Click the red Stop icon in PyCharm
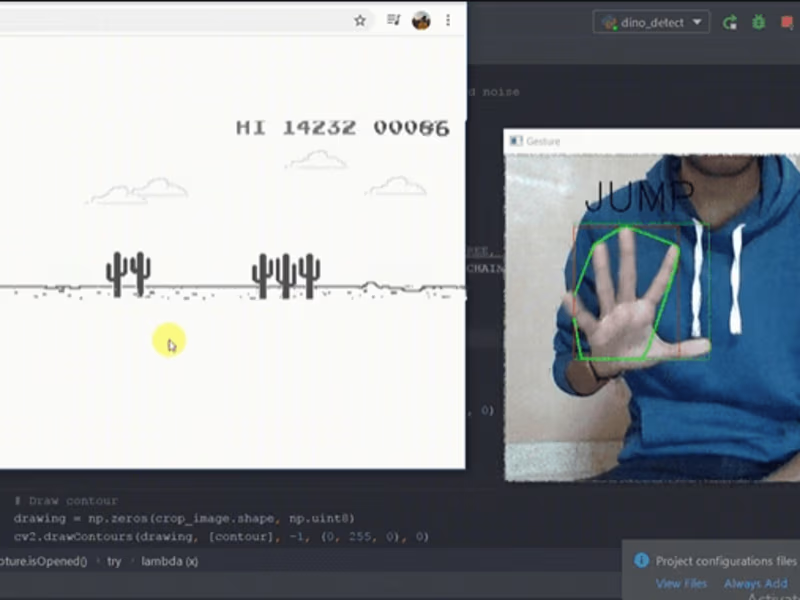 [787, 22]
